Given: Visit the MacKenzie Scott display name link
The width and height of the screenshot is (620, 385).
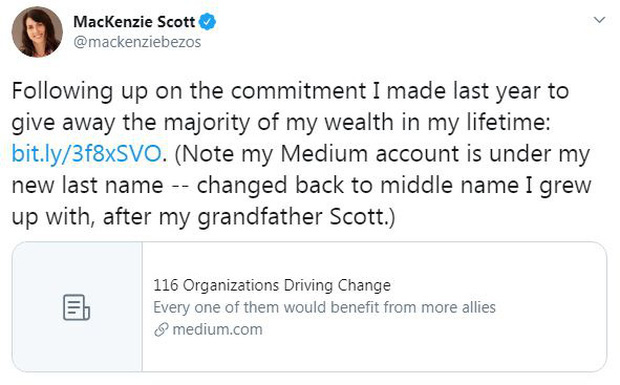Looking at the screenshot, I should click(x=134, y=21).
